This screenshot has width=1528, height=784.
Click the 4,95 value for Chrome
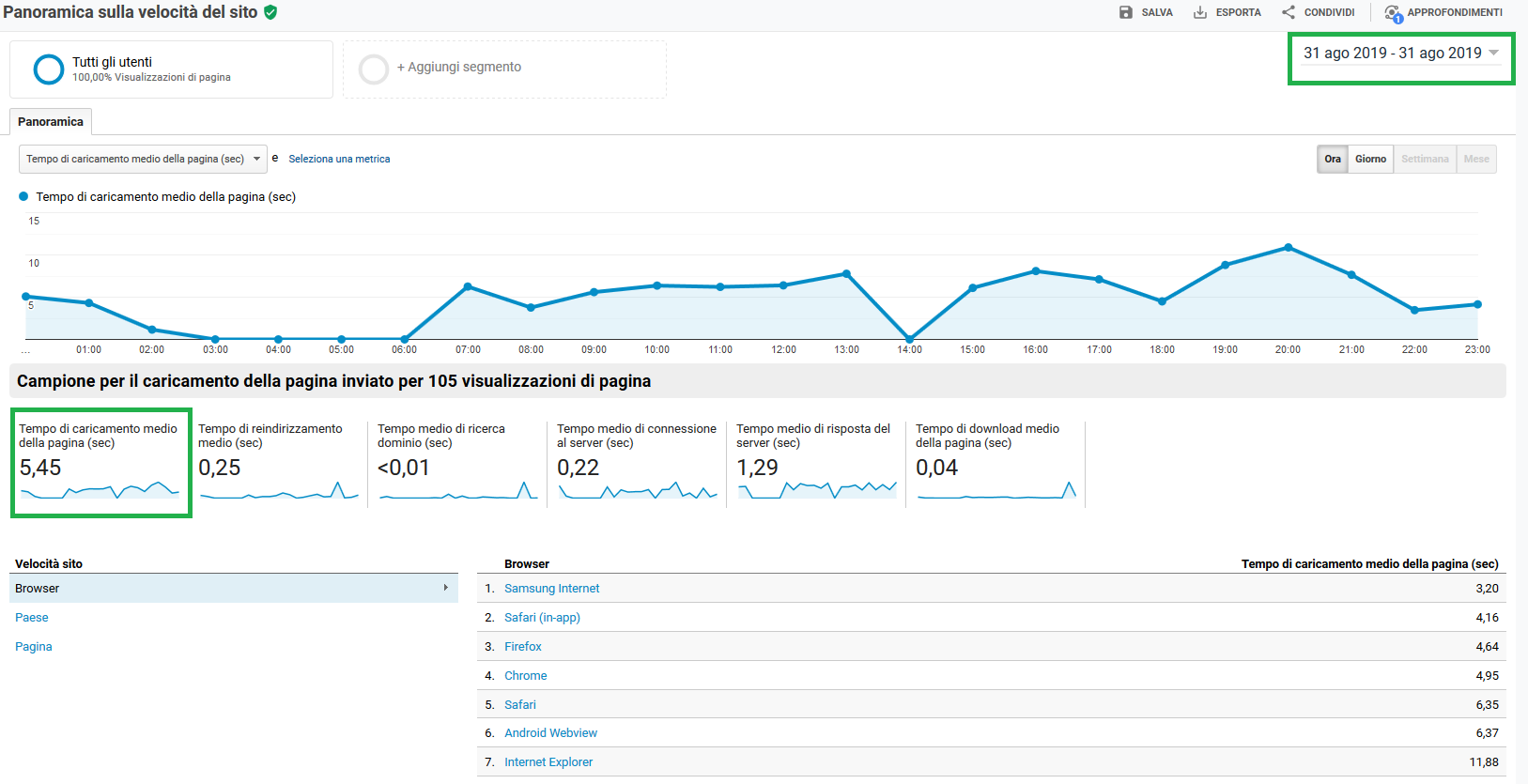click(x=1487, y=675)
